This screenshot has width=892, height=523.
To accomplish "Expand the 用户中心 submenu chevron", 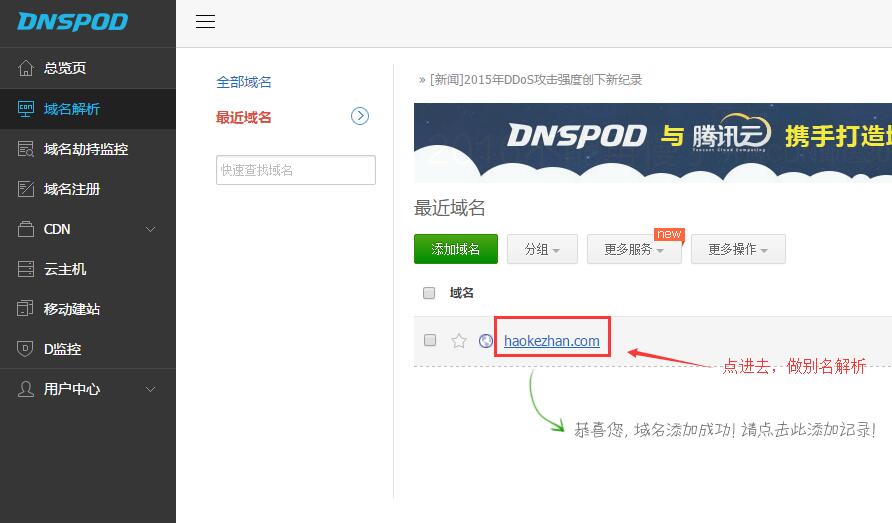I will (x=151, y=389).
